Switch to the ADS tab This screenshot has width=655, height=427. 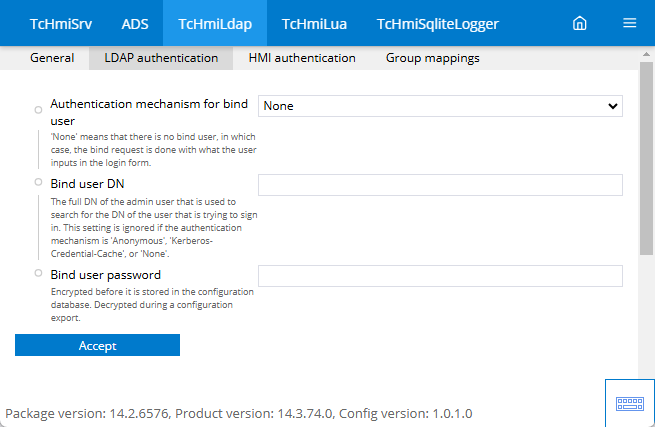pyautogui.click(x=135, y=23)
